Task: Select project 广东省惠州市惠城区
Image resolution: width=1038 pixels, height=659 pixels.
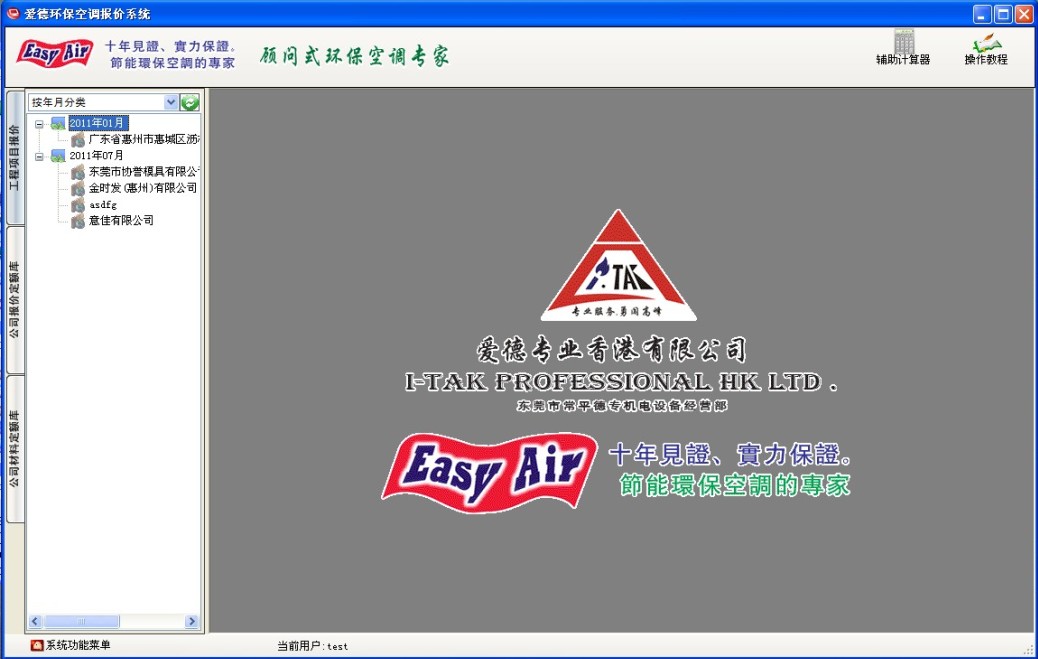Action: tap(144, 139)
